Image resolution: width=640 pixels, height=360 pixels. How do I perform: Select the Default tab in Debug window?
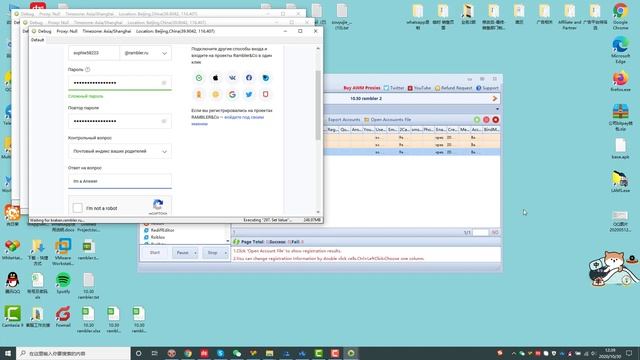(38, 40)
